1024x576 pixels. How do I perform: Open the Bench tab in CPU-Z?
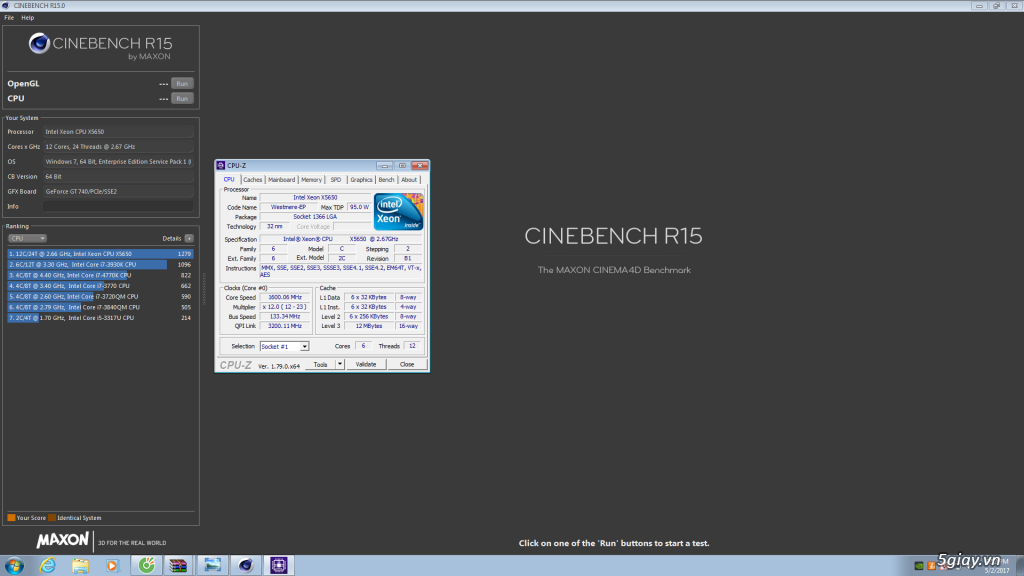pos(387,180)
